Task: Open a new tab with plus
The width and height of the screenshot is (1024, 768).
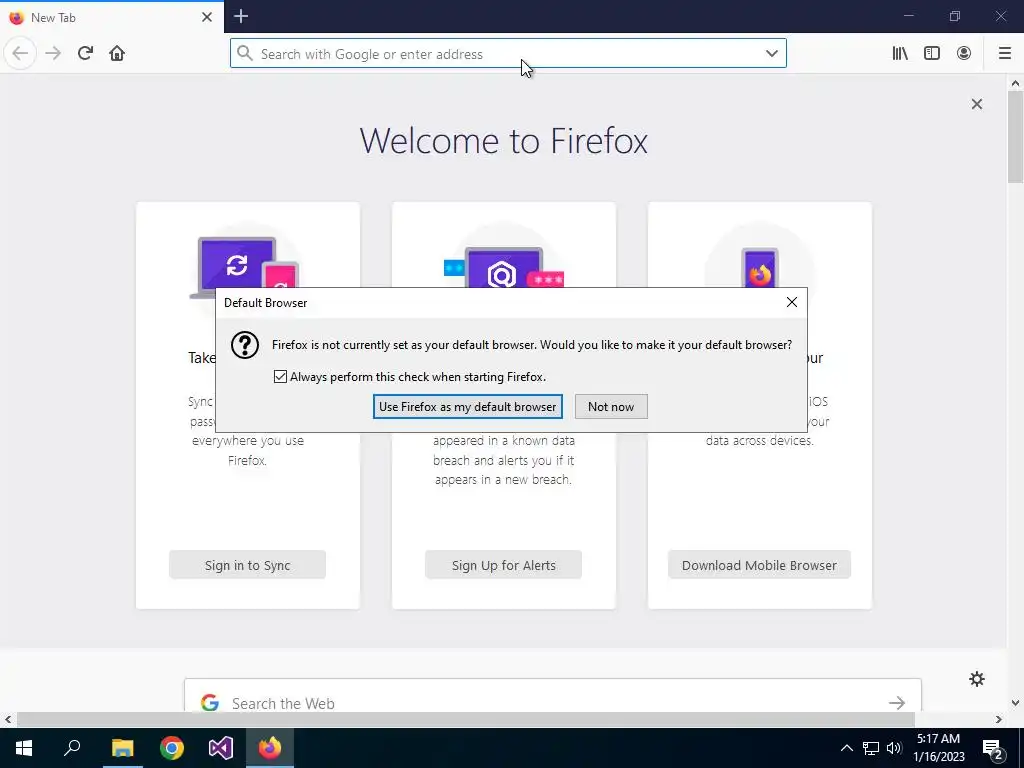Action: pyautogui.click(x=241, y=16)
